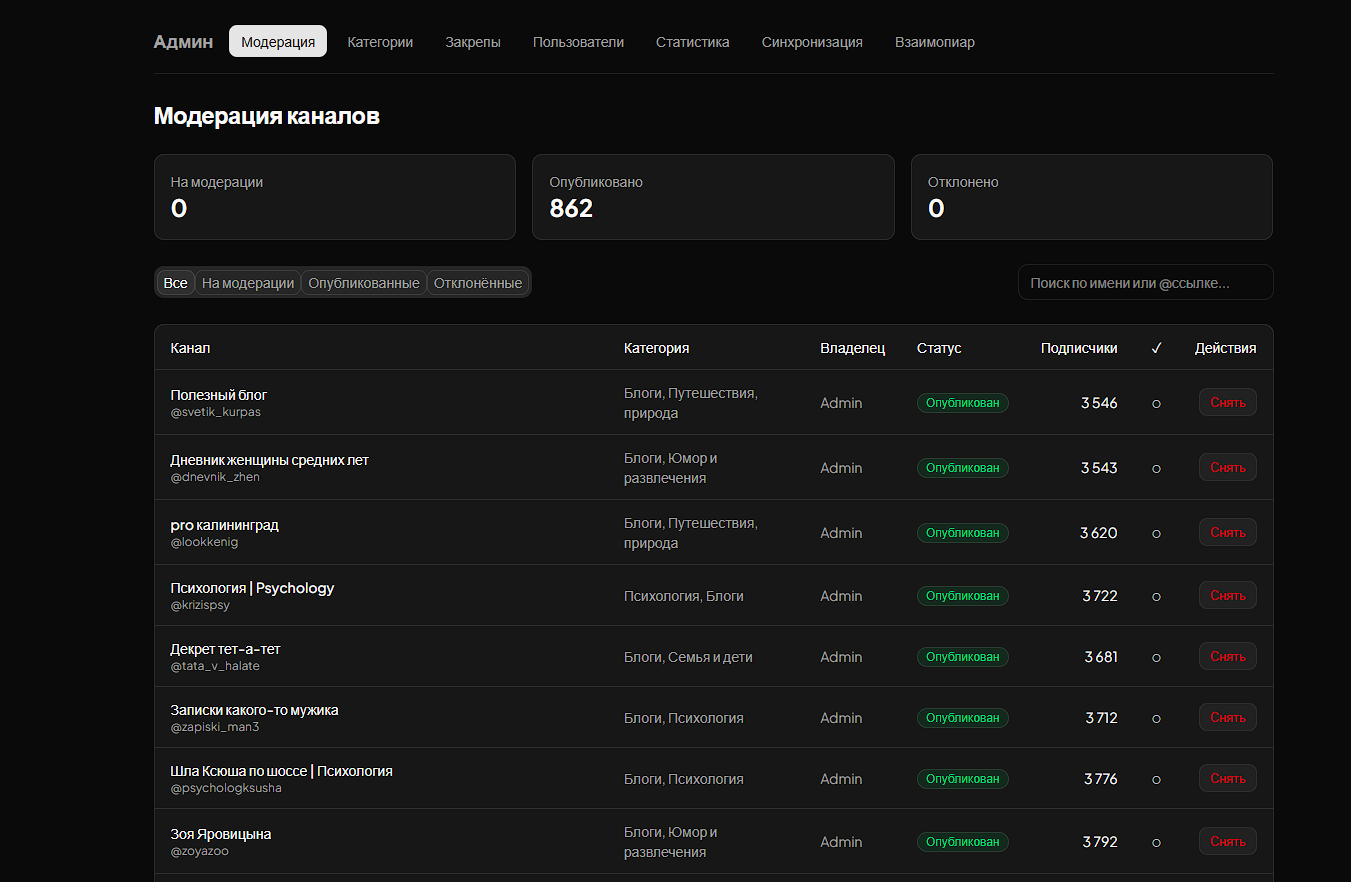Open the Синхронизация tab
The height and width of the screenshot is (882, 1351).
[812, 42]
